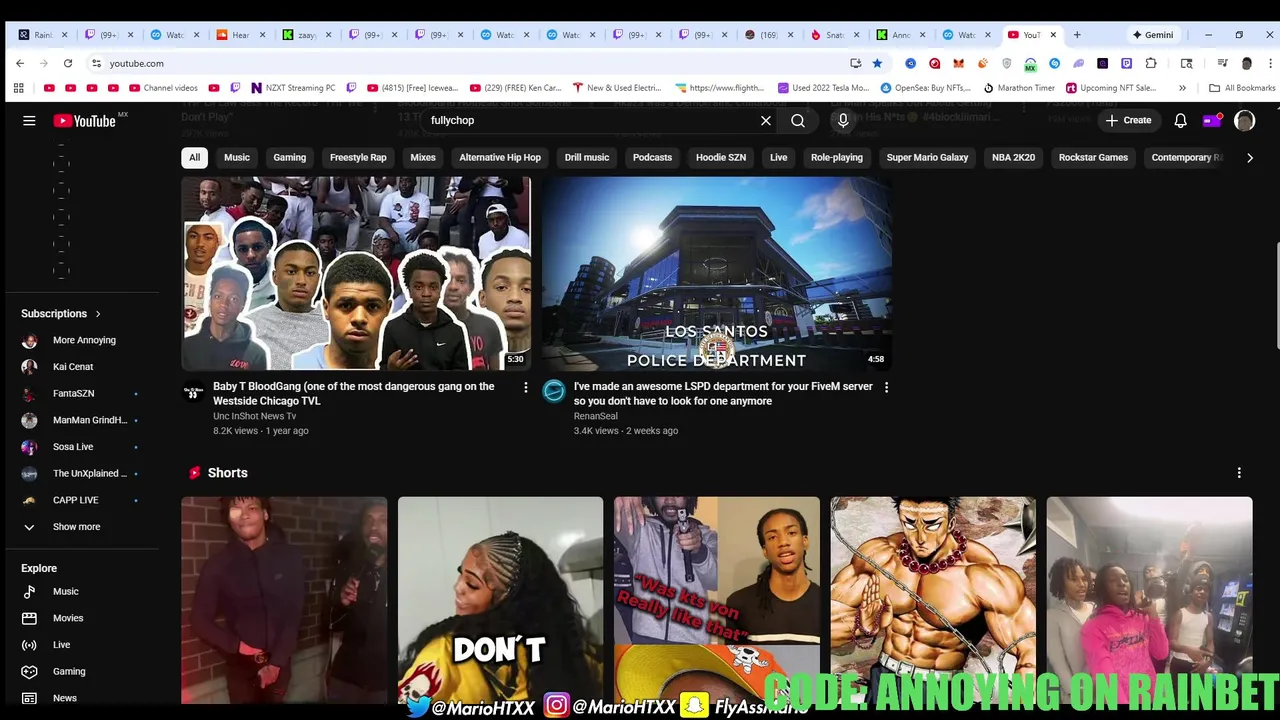Viewport: 1280px width, 720px height.
Task: Submit search with the magnifier button
Action: (x=798, y=120)
